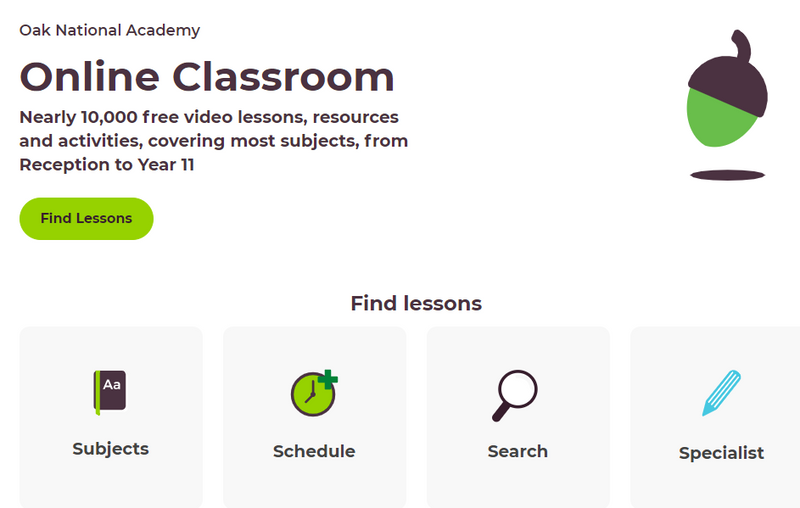Click the 'Aa' letters on the book icon
800x508 pixels.
113,385
